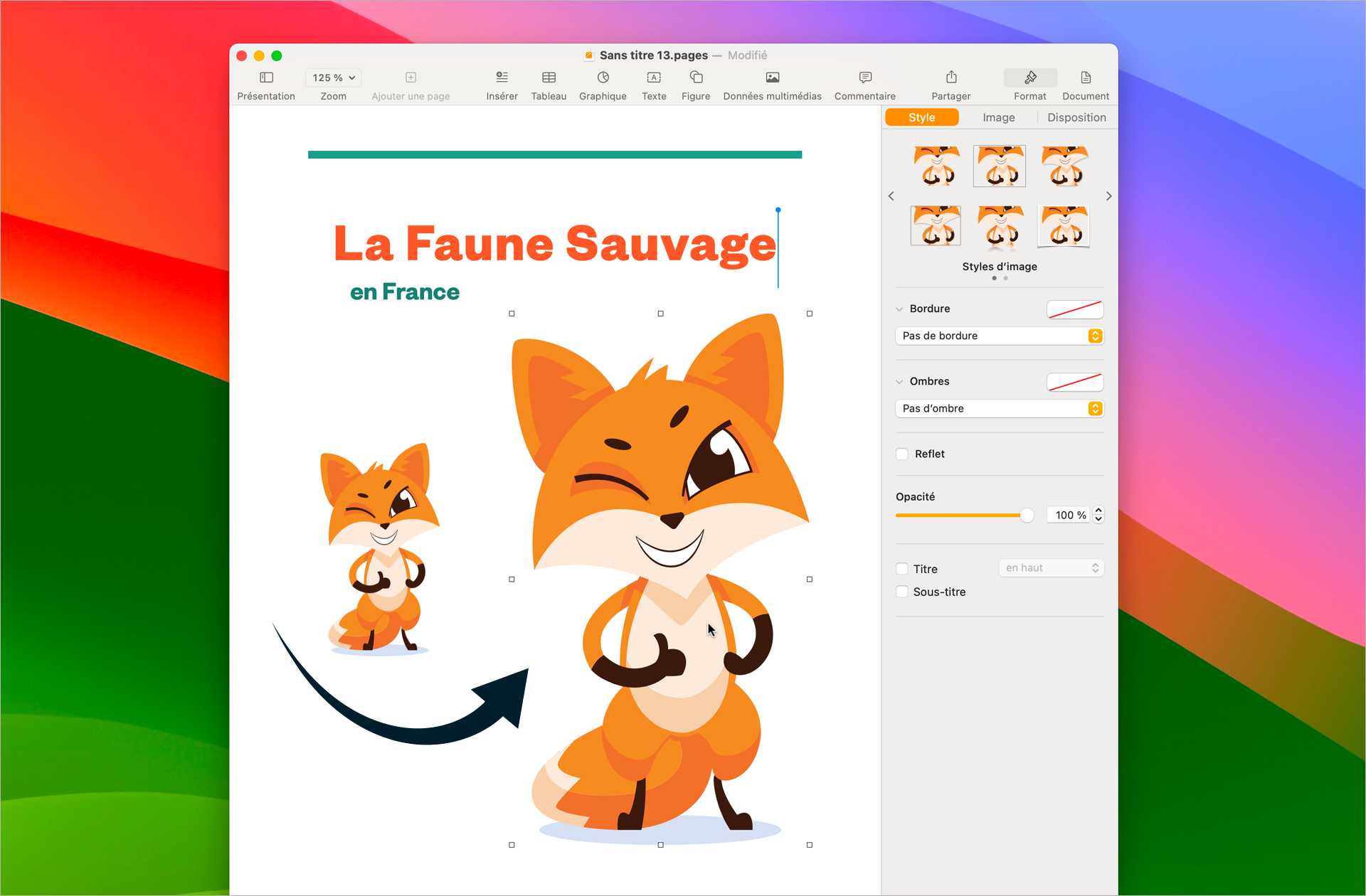The width and height of the screenshot is (1366, 896).
Task: Open the Figure shapes picker
Action: [695, 84]
